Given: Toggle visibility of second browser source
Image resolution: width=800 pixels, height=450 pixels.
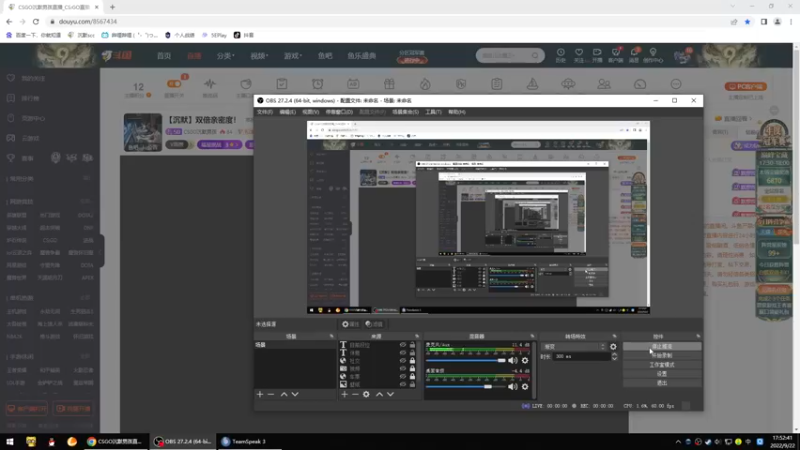Looking at the screenshot, I should 403,377.
